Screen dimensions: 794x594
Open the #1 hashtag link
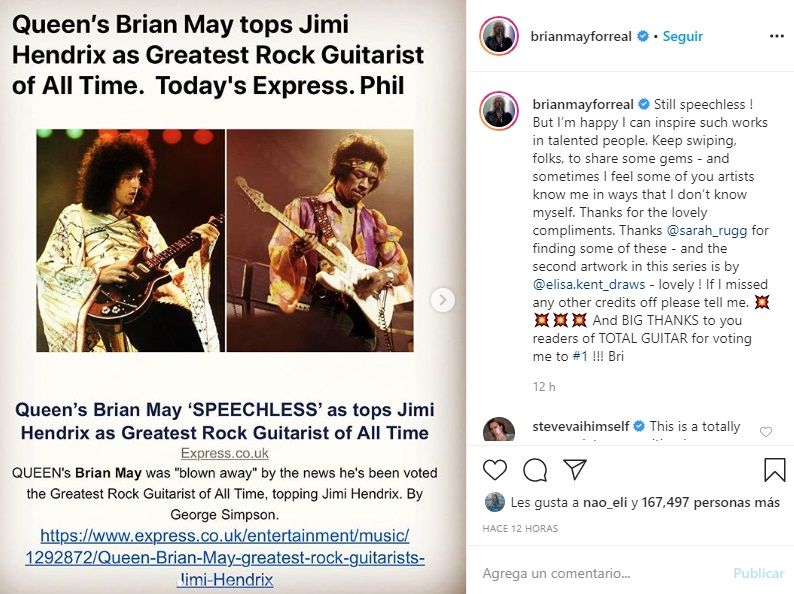click(x=585, y=356)
